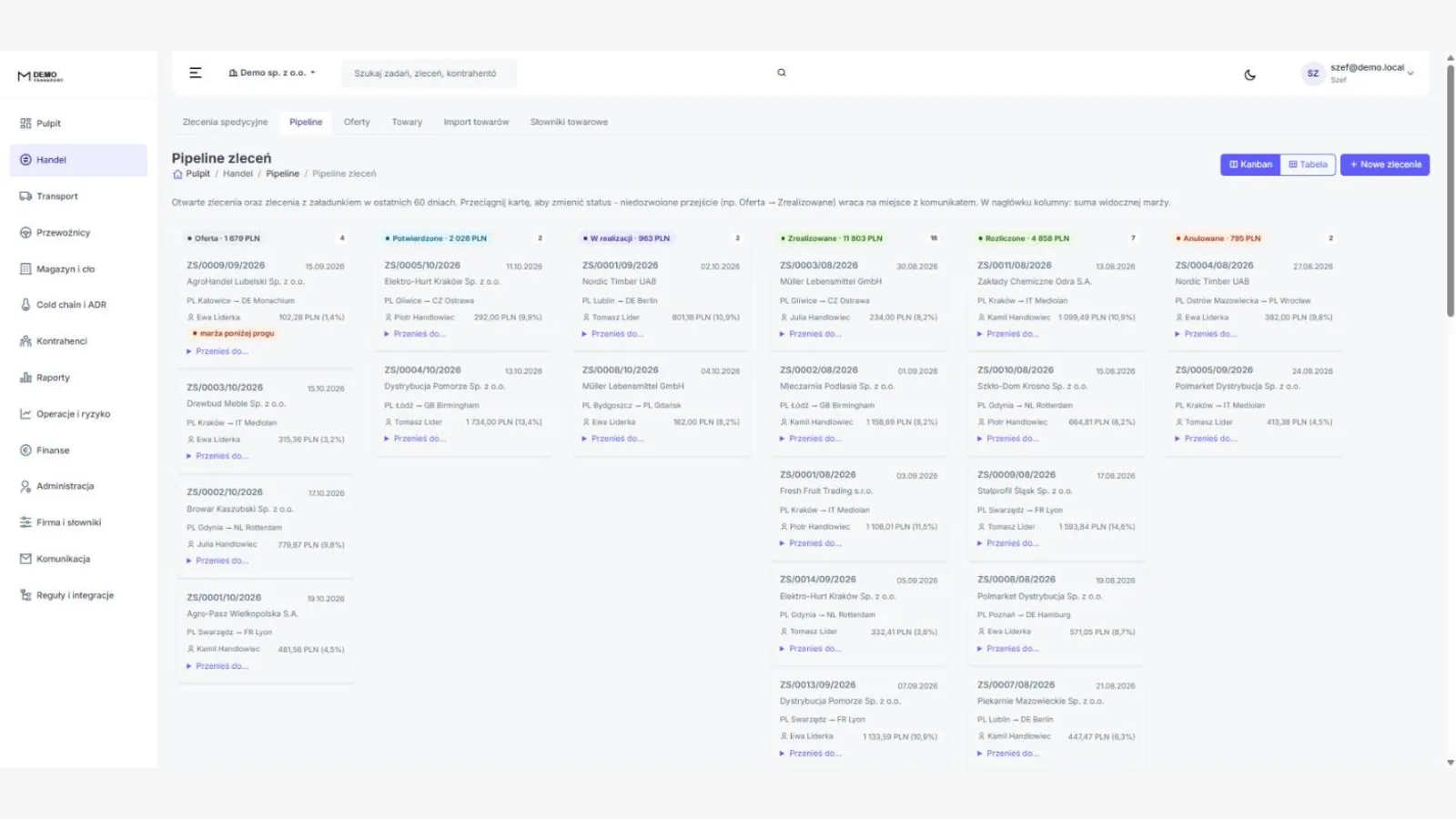Follow the Handel breadcrumb link
Viewport: 1456px width, 819px height.
[238, 174]
